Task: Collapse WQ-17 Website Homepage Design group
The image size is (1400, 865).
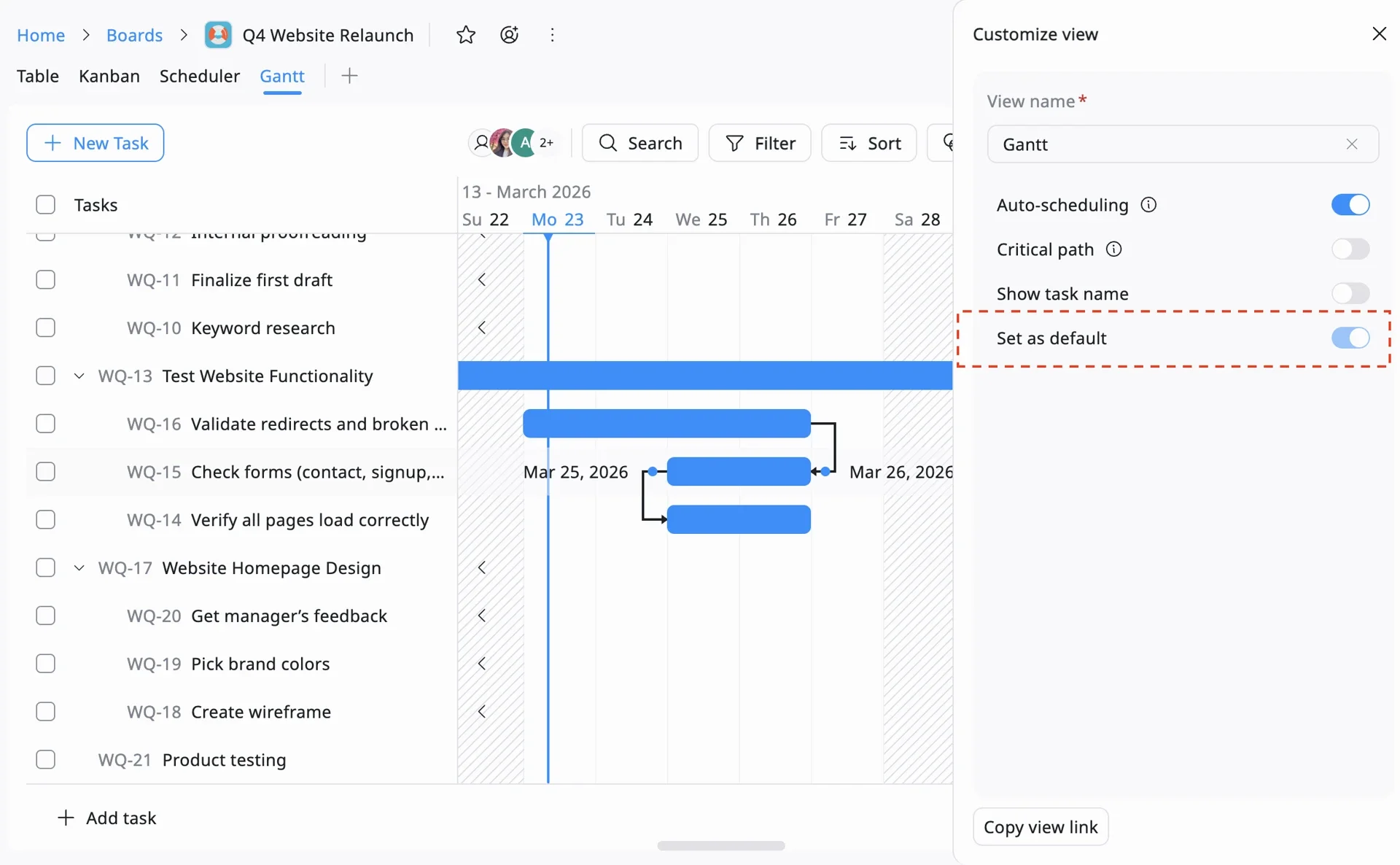Action: (x=79, y=567)
